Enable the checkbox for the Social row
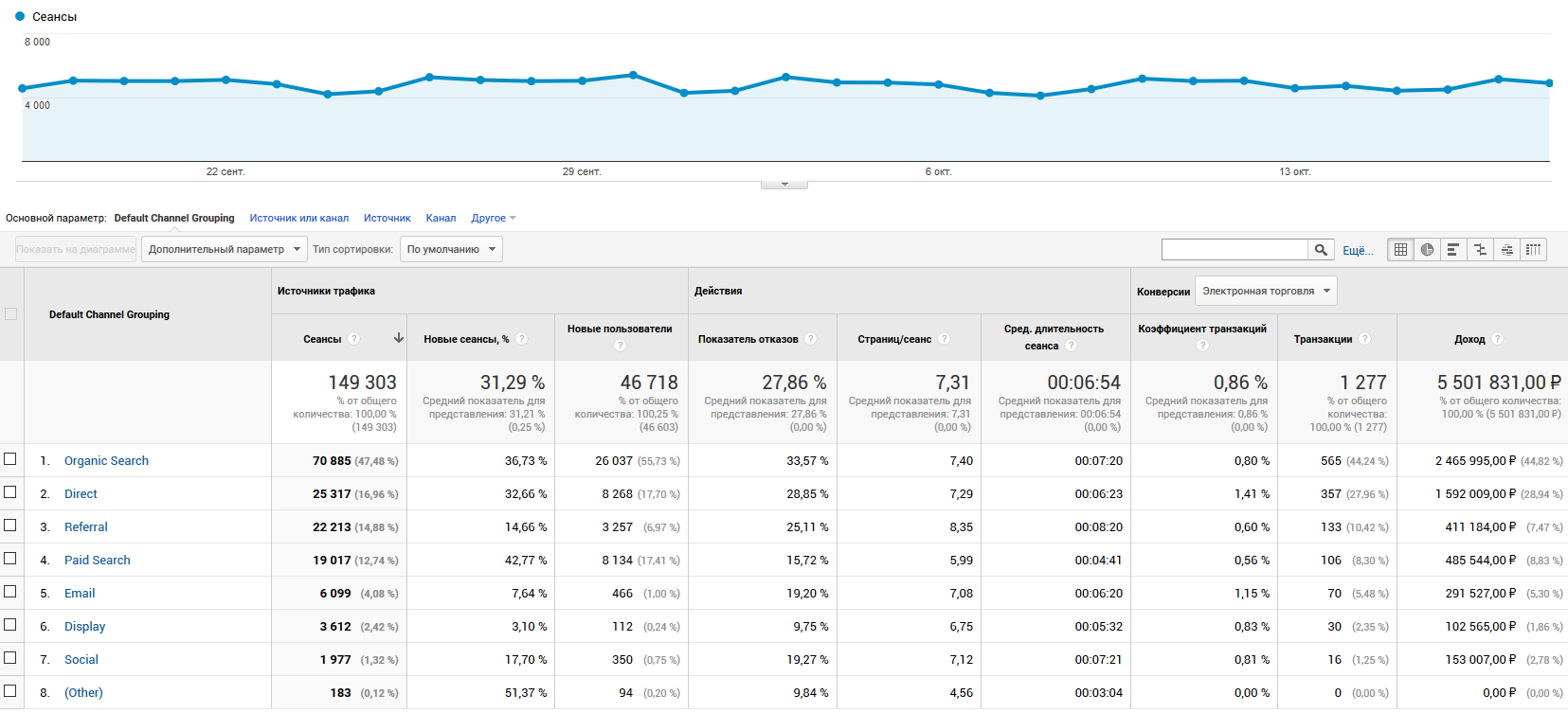 (10, 658)
